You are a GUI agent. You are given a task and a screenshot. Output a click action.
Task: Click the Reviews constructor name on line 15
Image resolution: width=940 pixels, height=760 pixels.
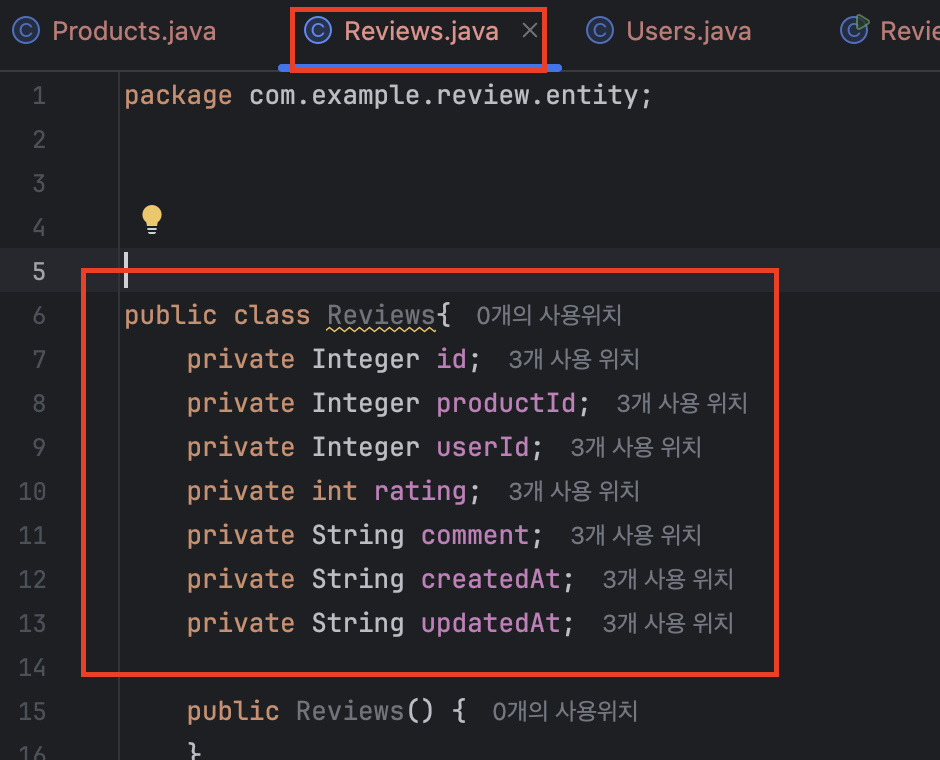click(350, 711)
